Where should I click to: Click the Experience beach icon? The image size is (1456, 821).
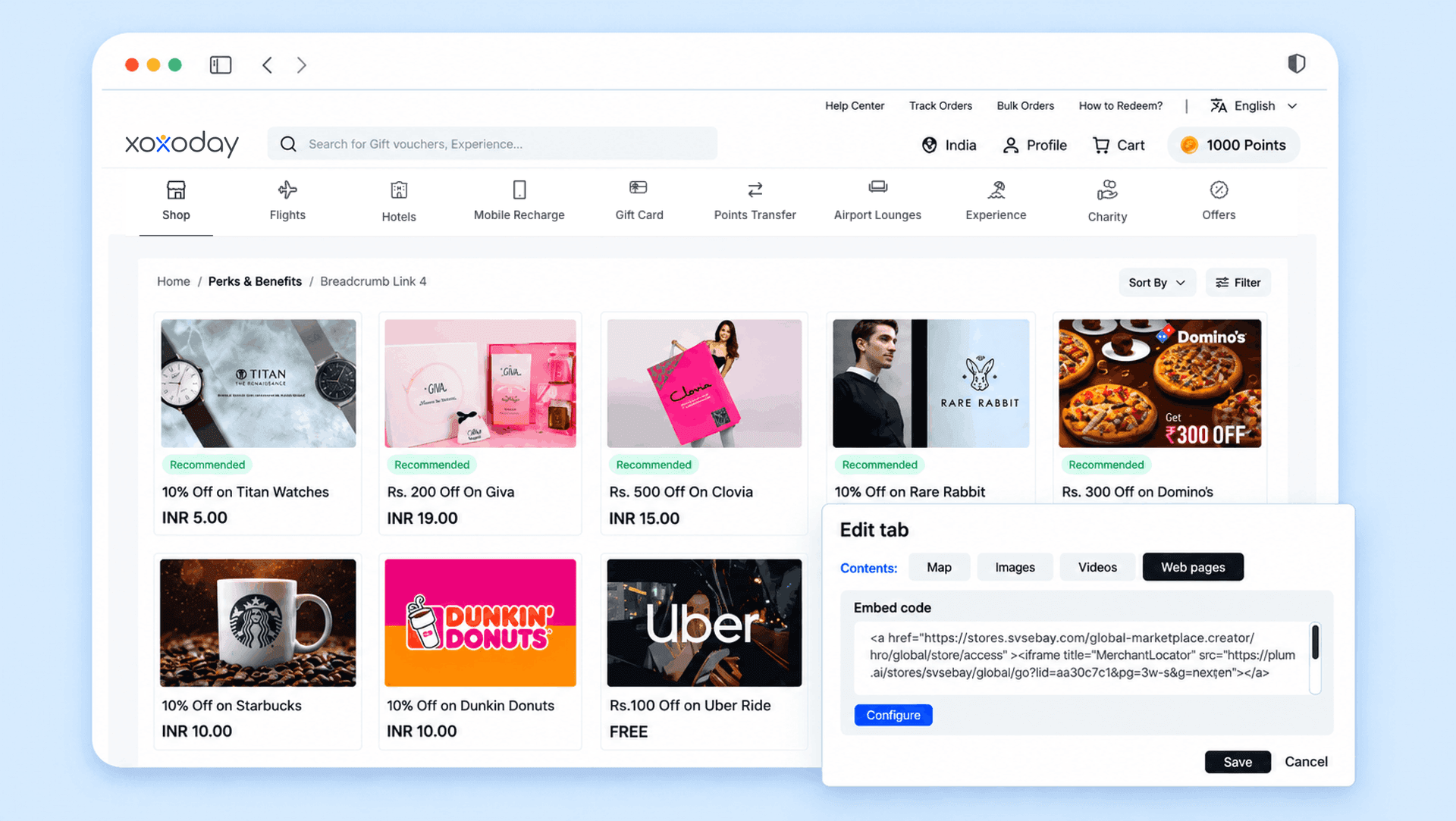tap(996, 190)
